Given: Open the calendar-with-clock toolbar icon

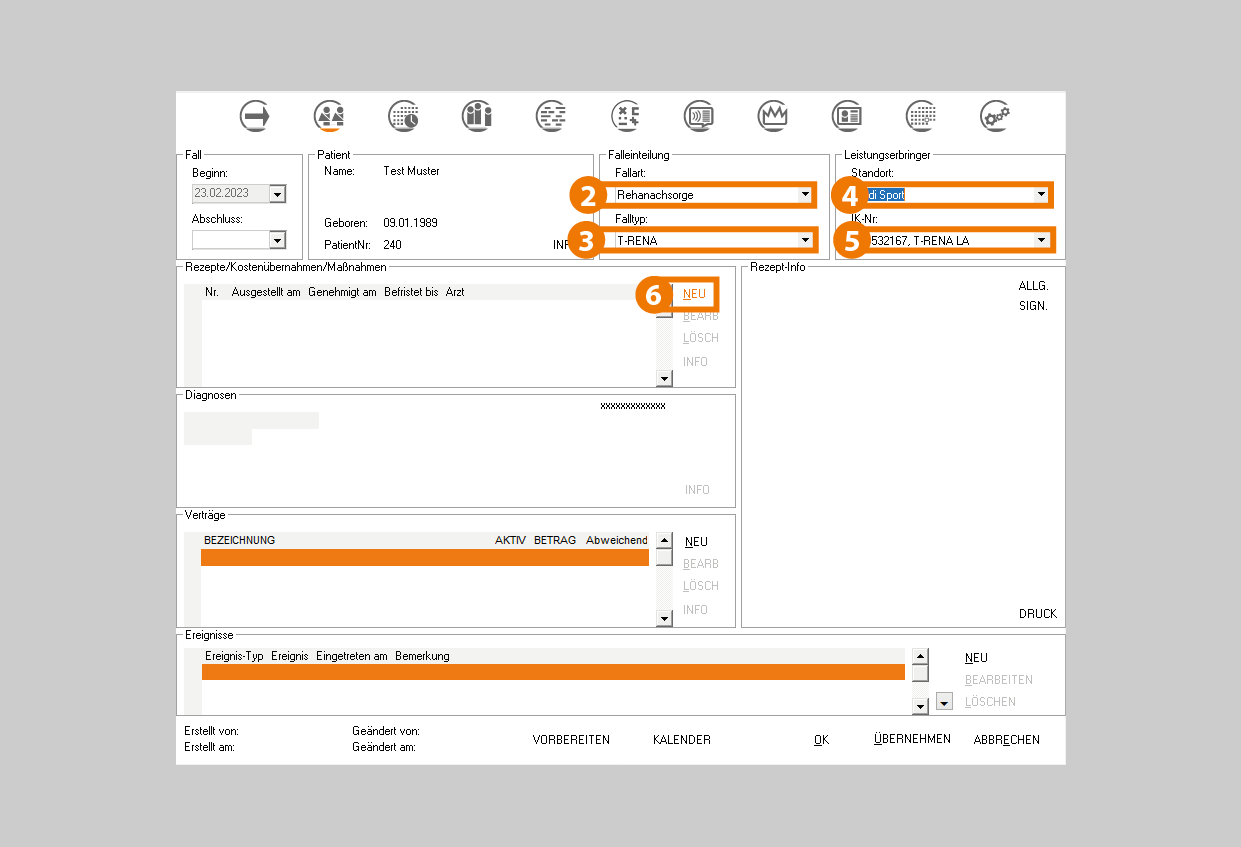Looking at the screenshot, I should point(404,116).
